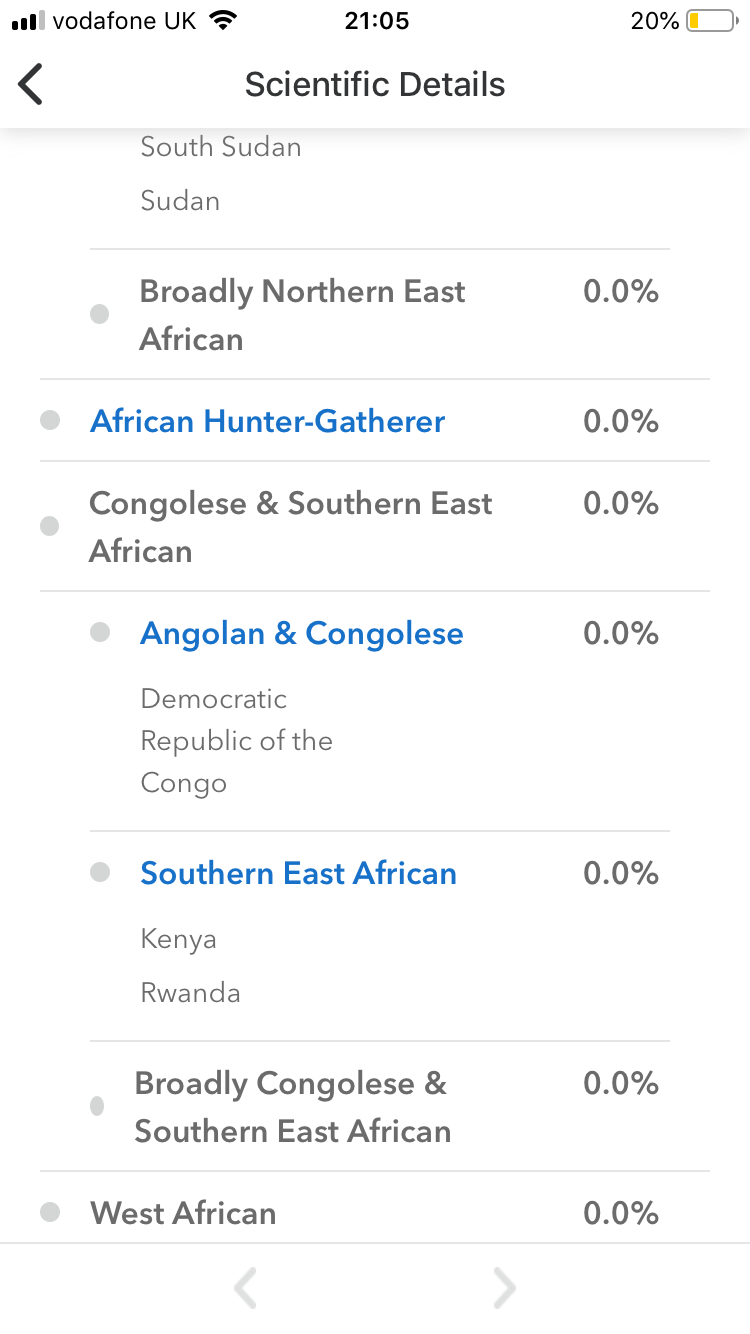The image size is (750, 1334).
Task: Select Broadly Congolese & Southern East African
Action: (x=292, y=1107)
